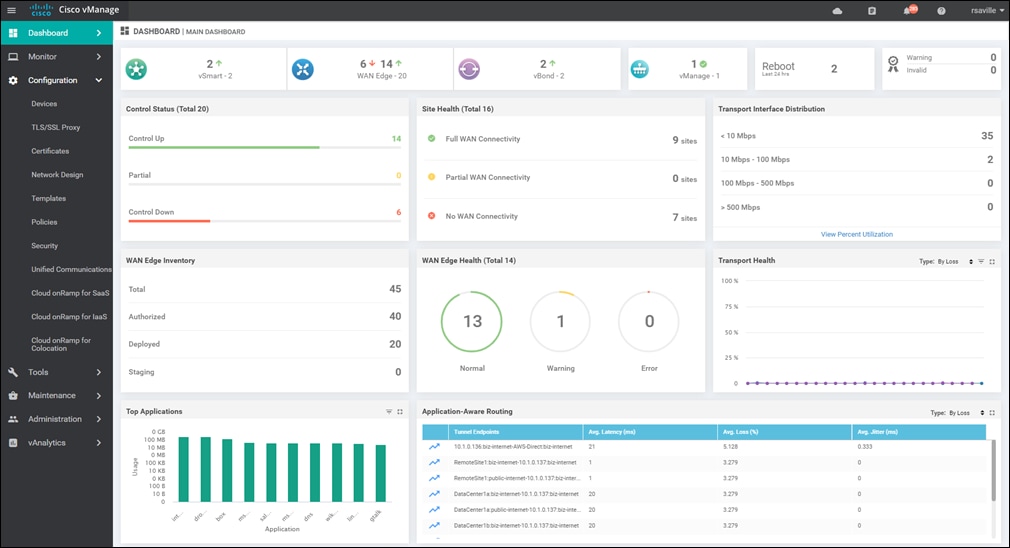Image resolution: width=1010 pixels, height=548 pixels.
Task: Click the Tools wrench icon in sidebar
Action: pos(13,372)
